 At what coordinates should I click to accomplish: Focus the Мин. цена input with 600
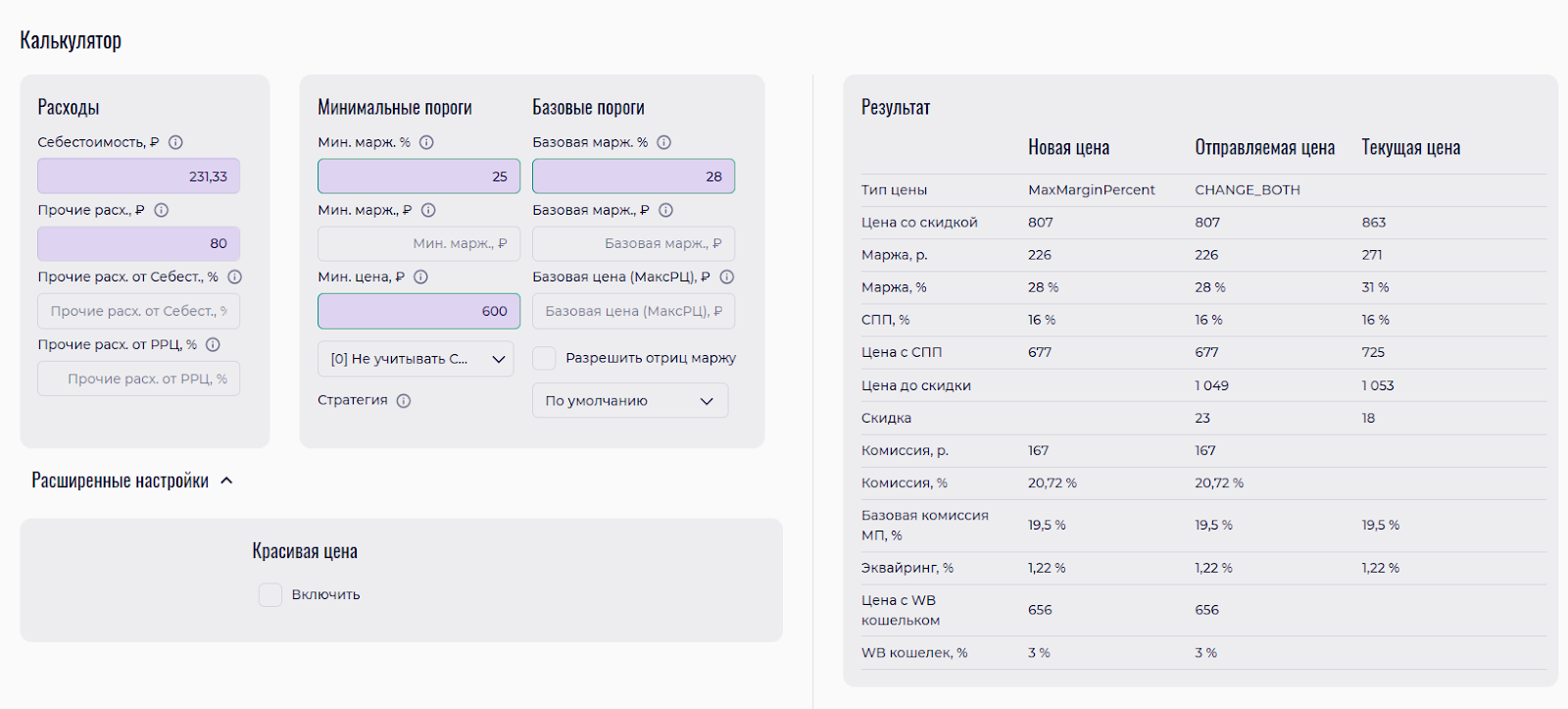pyautogui.click(x=418, y=311)
